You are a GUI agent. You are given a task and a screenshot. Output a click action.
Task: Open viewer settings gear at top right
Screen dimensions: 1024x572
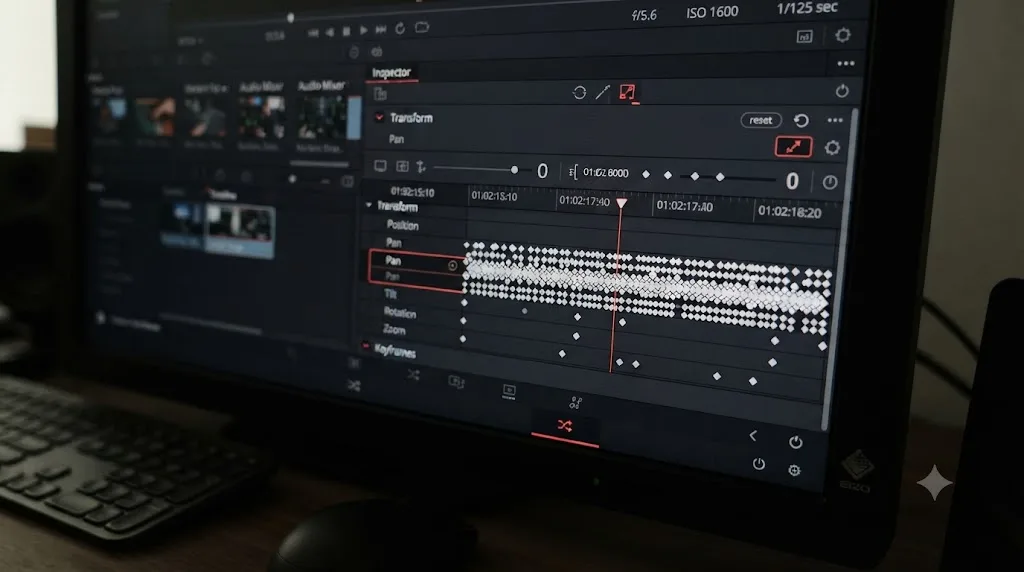pyautogui.click(x=842, y=35)
